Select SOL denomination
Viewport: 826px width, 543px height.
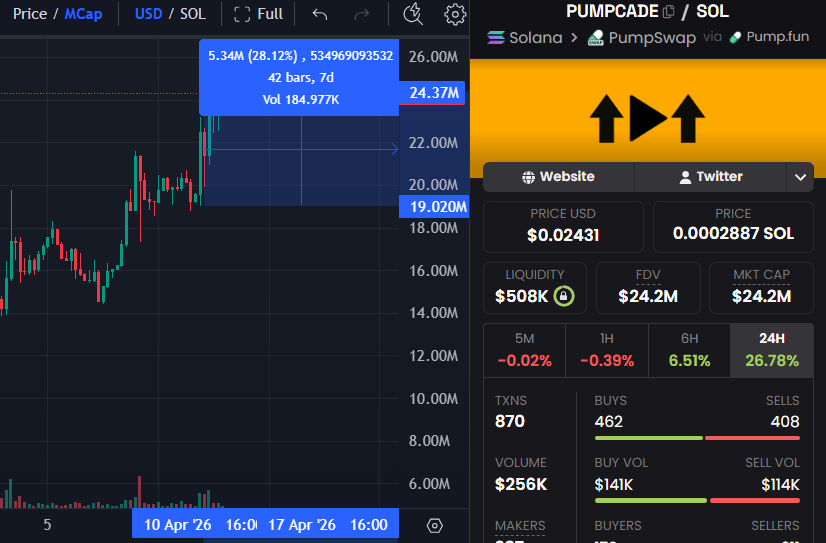tap(193, 14)
